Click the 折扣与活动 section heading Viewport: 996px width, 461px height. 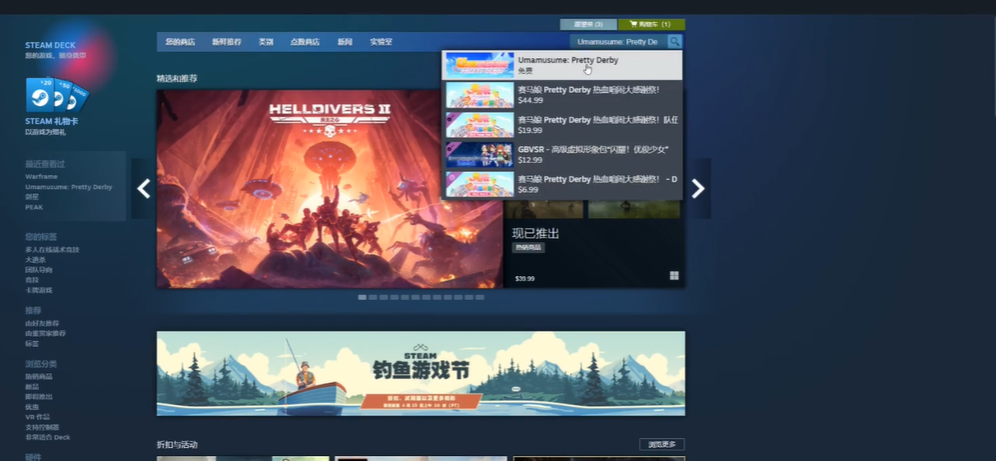(177, 444)
